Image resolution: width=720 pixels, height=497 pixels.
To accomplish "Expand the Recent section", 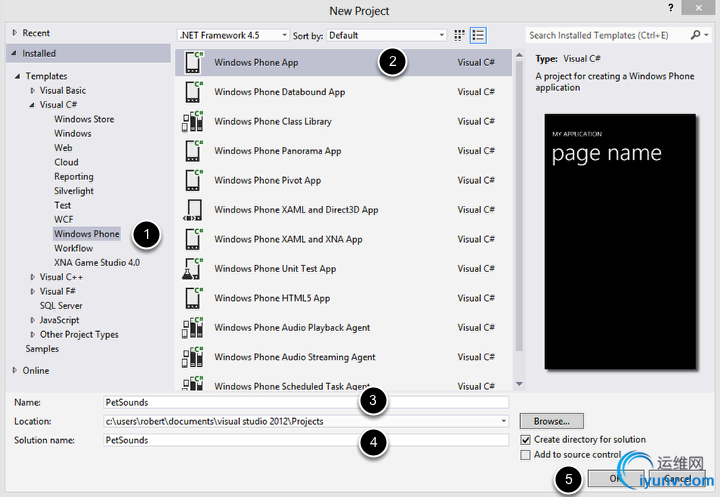I will tap(15, 33).
